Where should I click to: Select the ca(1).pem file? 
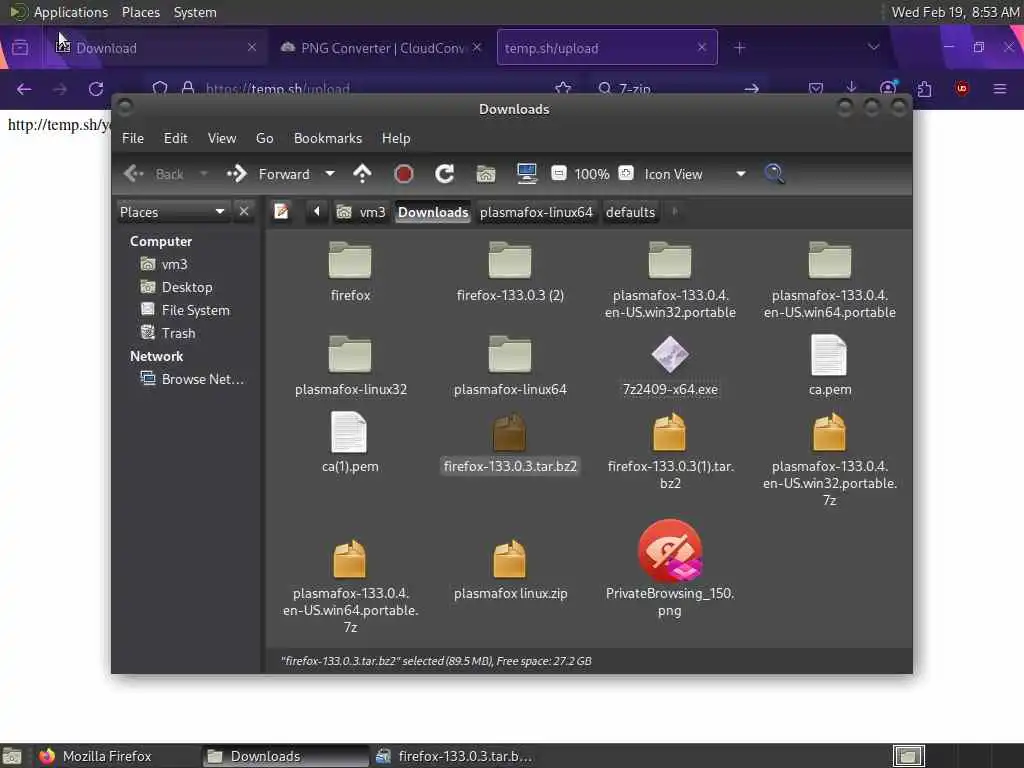pyautogui.click(x=350, y=443)
